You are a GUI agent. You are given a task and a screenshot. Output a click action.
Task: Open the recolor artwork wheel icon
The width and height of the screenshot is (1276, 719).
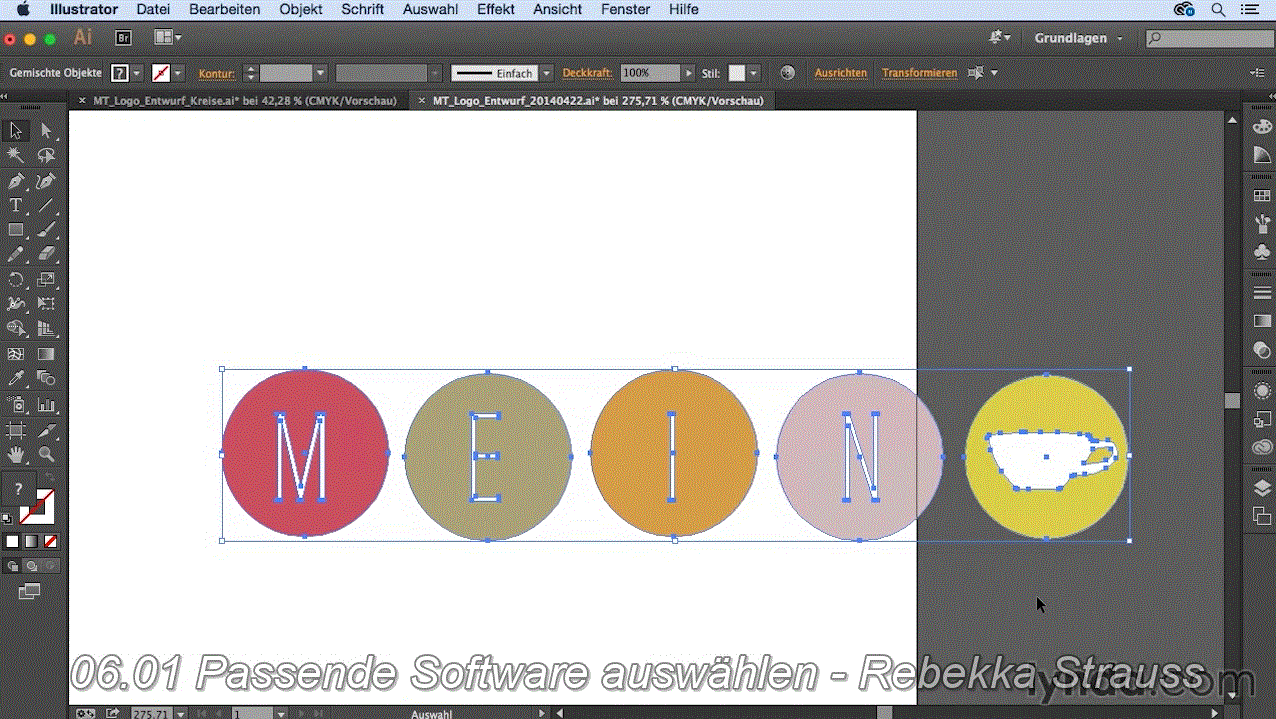788,73
